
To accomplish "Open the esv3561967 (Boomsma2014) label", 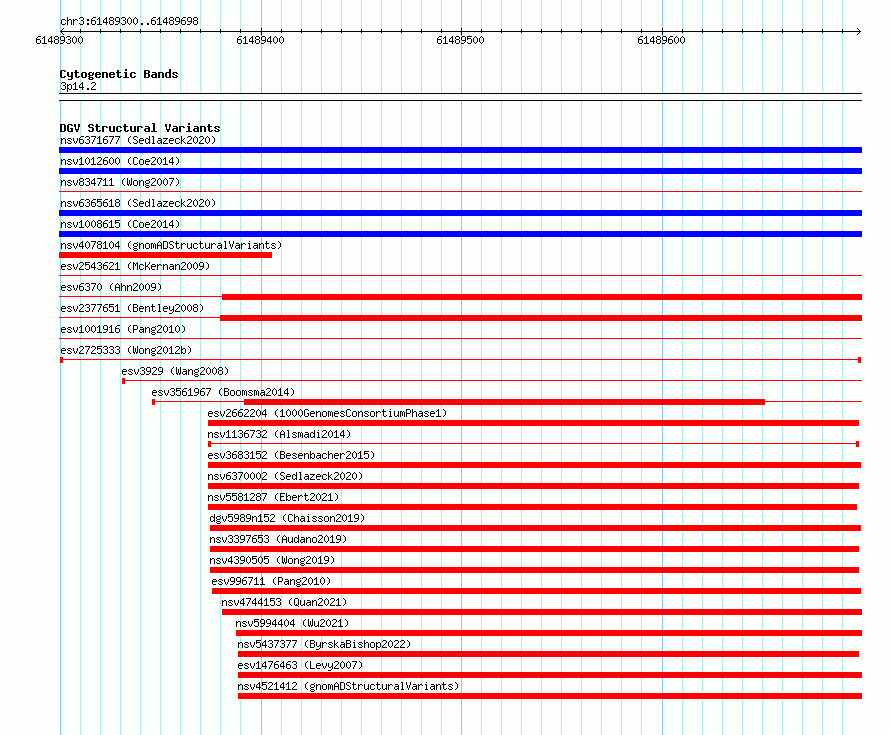I will point(223,392).
